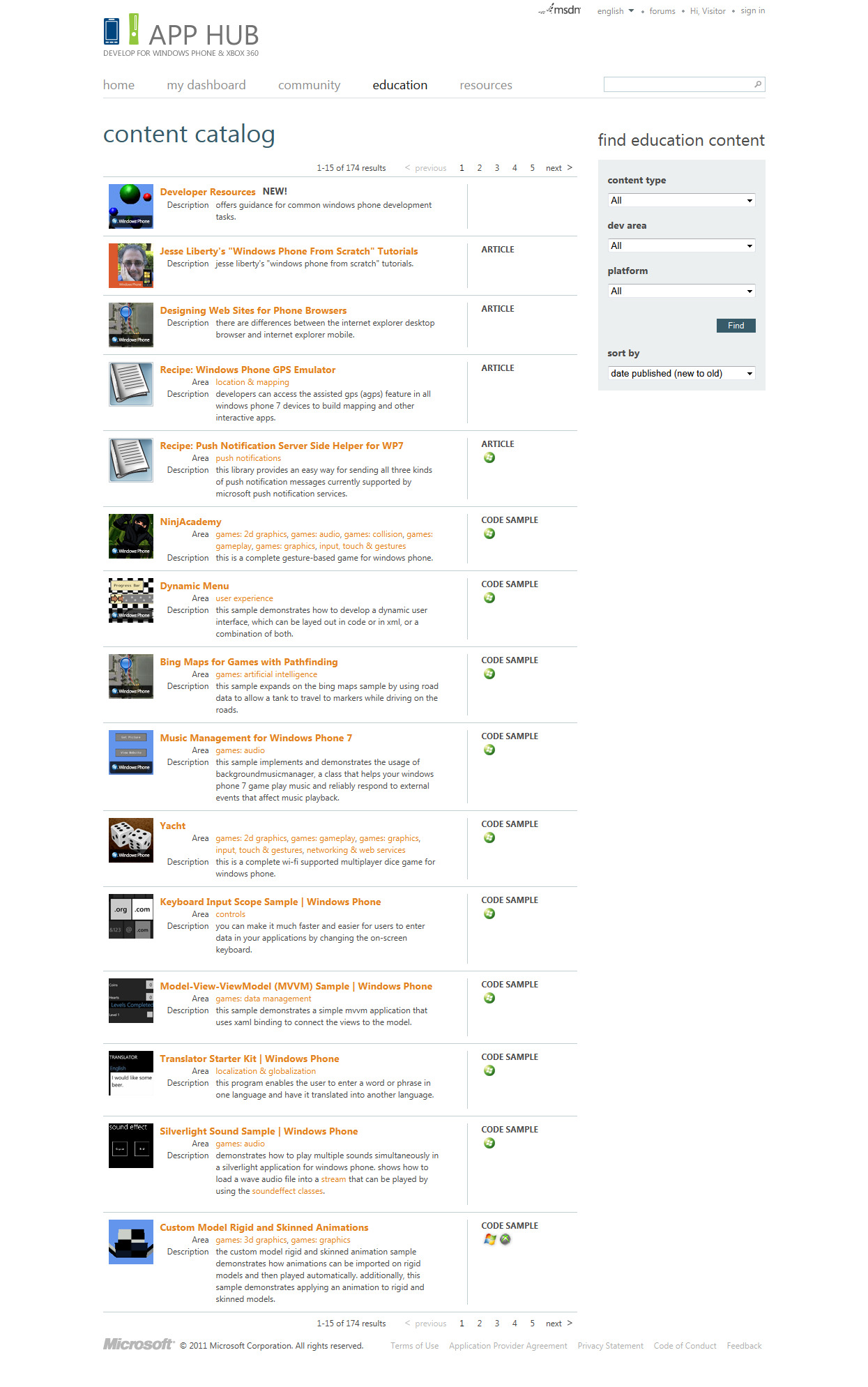This screenshot has height=1387, width=868.
Task: Click the App Hub phone logo icon
Action: point(112,31)
